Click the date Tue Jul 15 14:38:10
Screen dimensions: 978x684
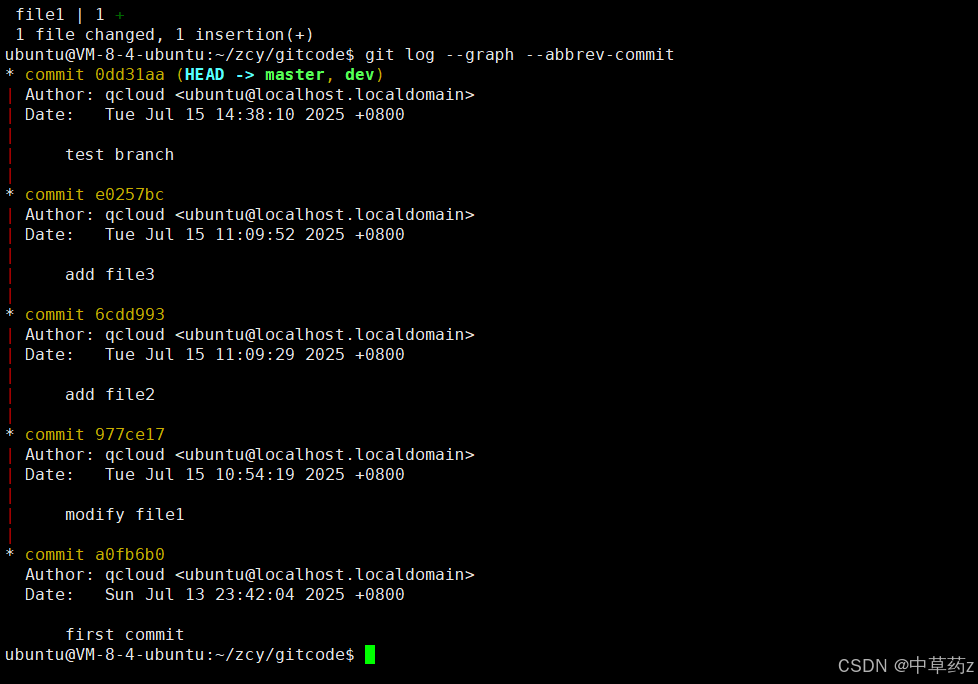click(254, 115)
